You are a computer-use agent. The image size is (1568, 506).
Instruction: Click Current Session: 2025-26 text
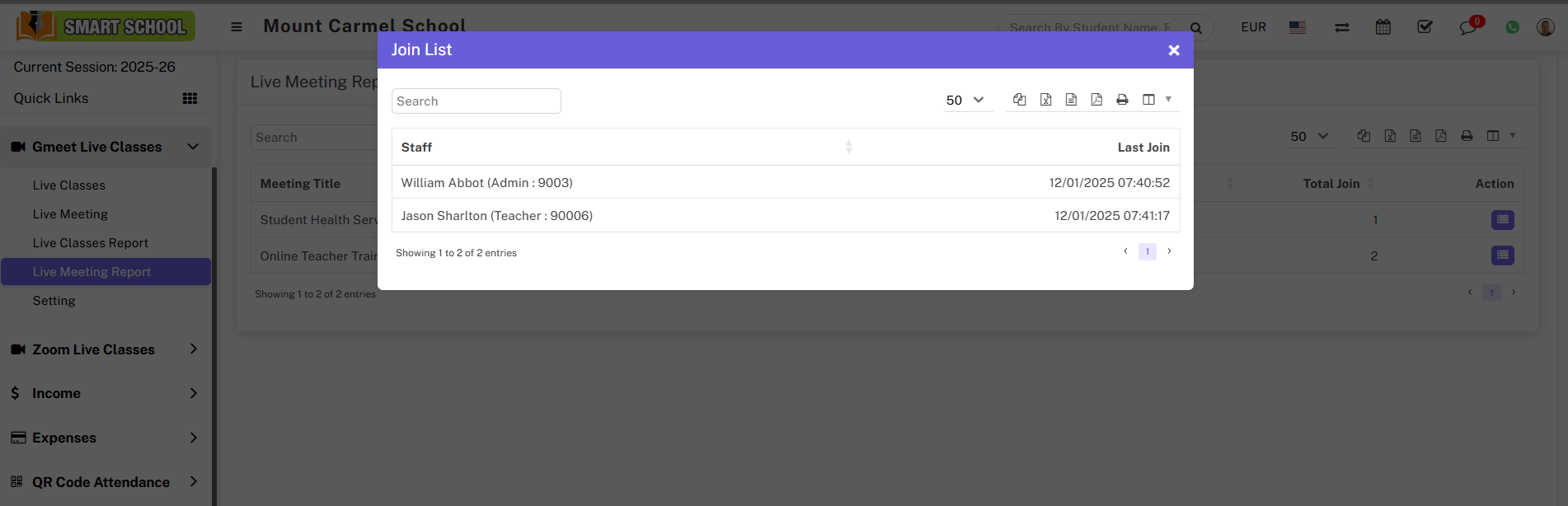point(94,67)
